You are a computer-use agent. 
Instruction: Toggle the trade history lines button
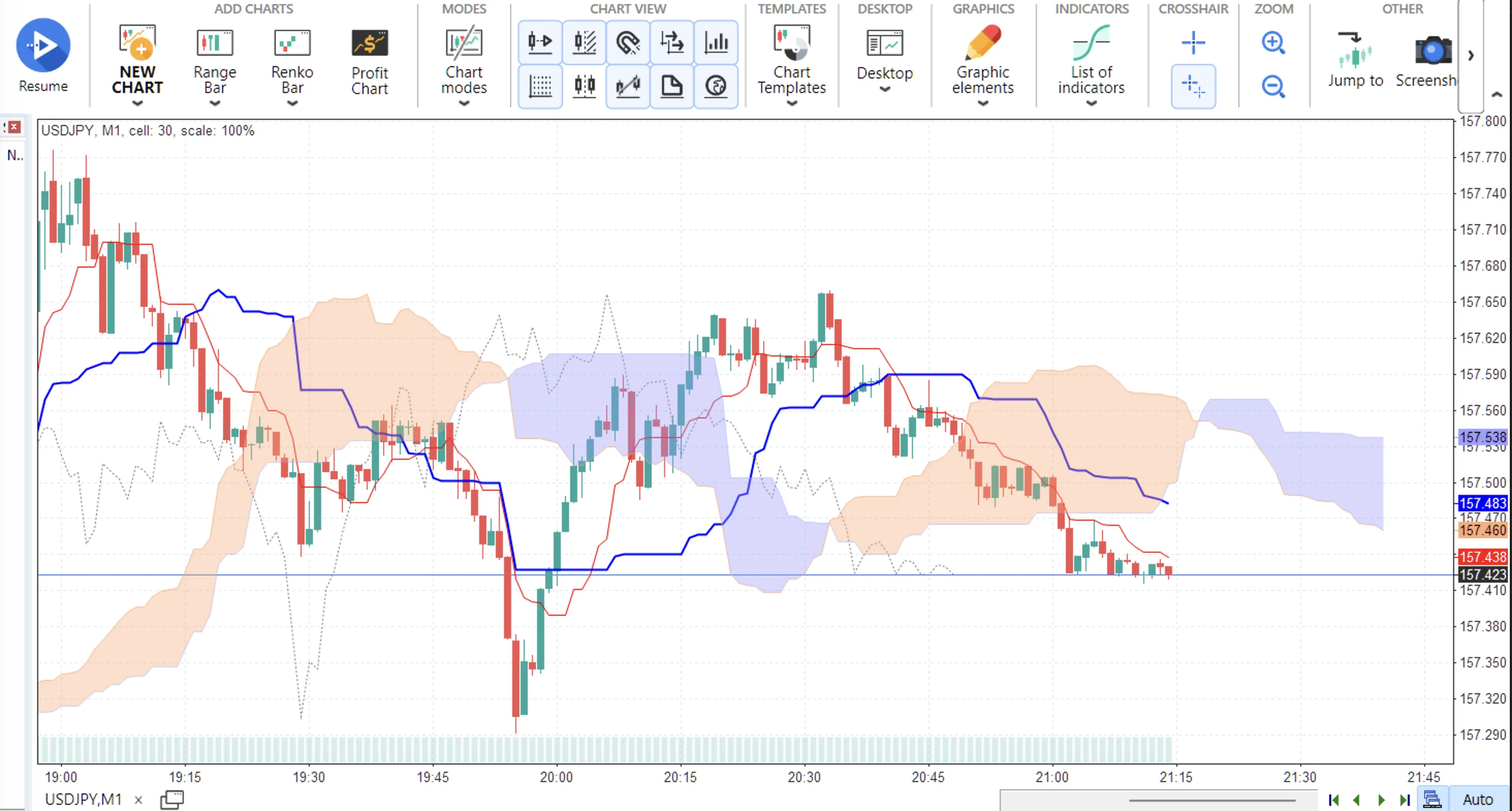[628, 86]
